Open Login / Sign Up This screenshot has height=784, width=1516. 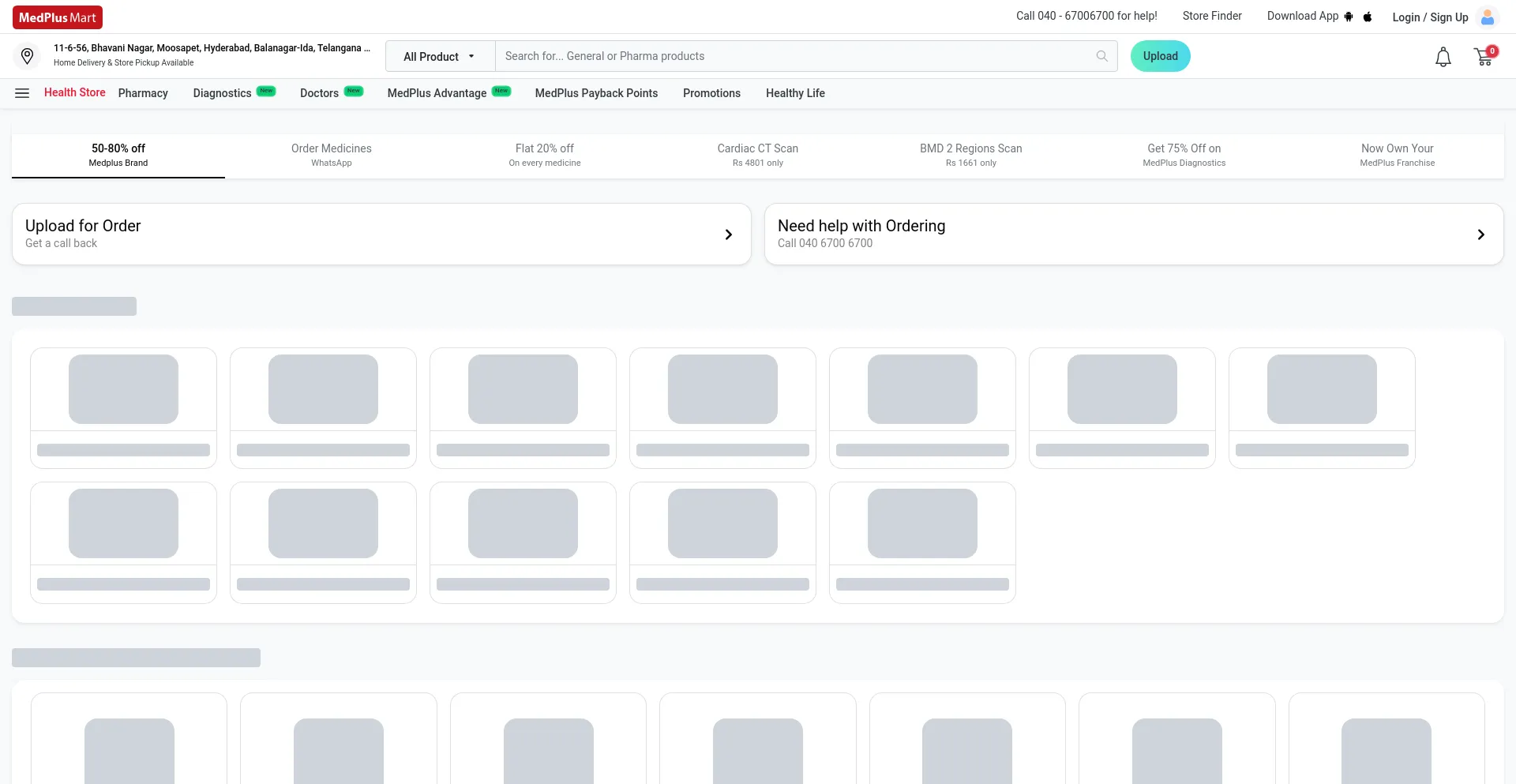pos(1430,17)
